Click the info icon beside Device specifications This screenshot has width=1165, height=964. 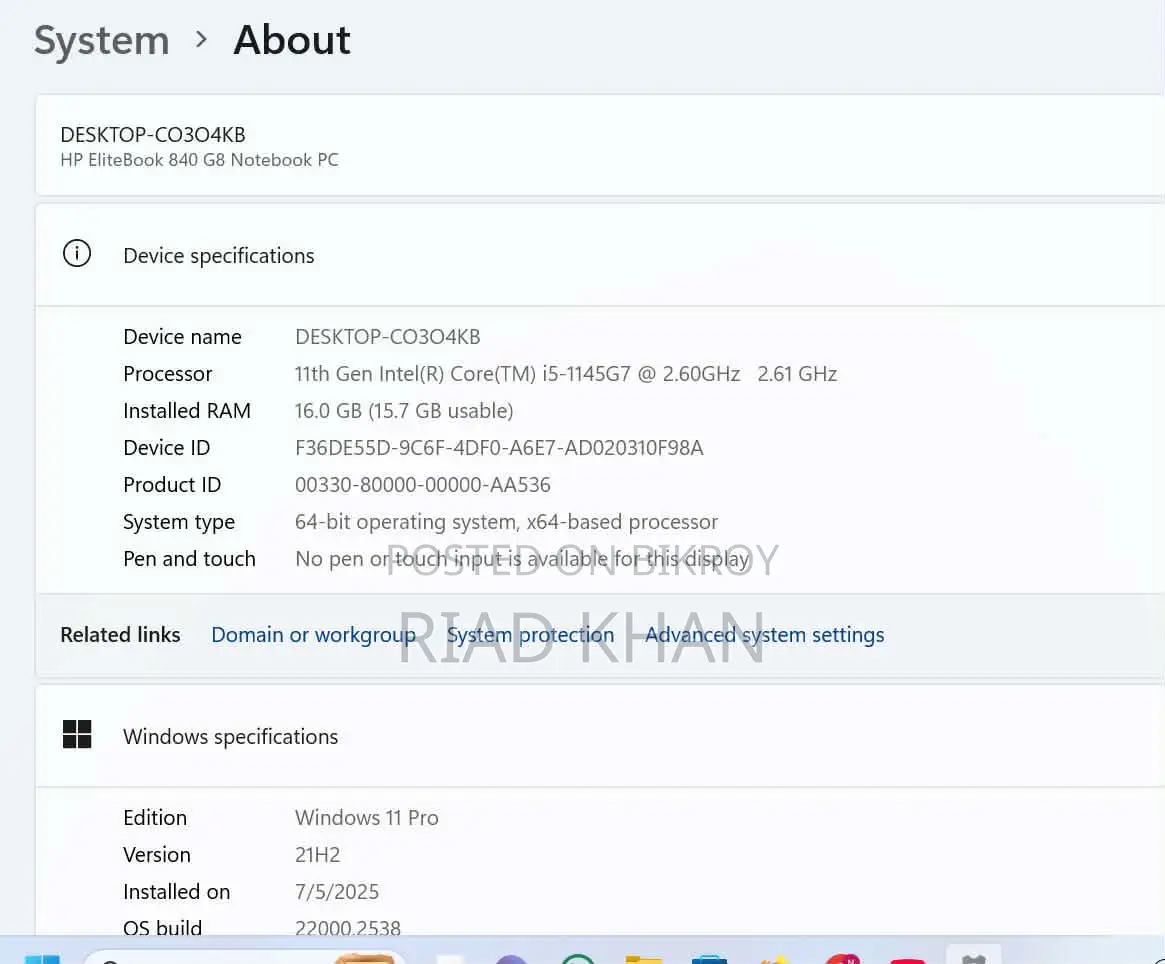77,253
